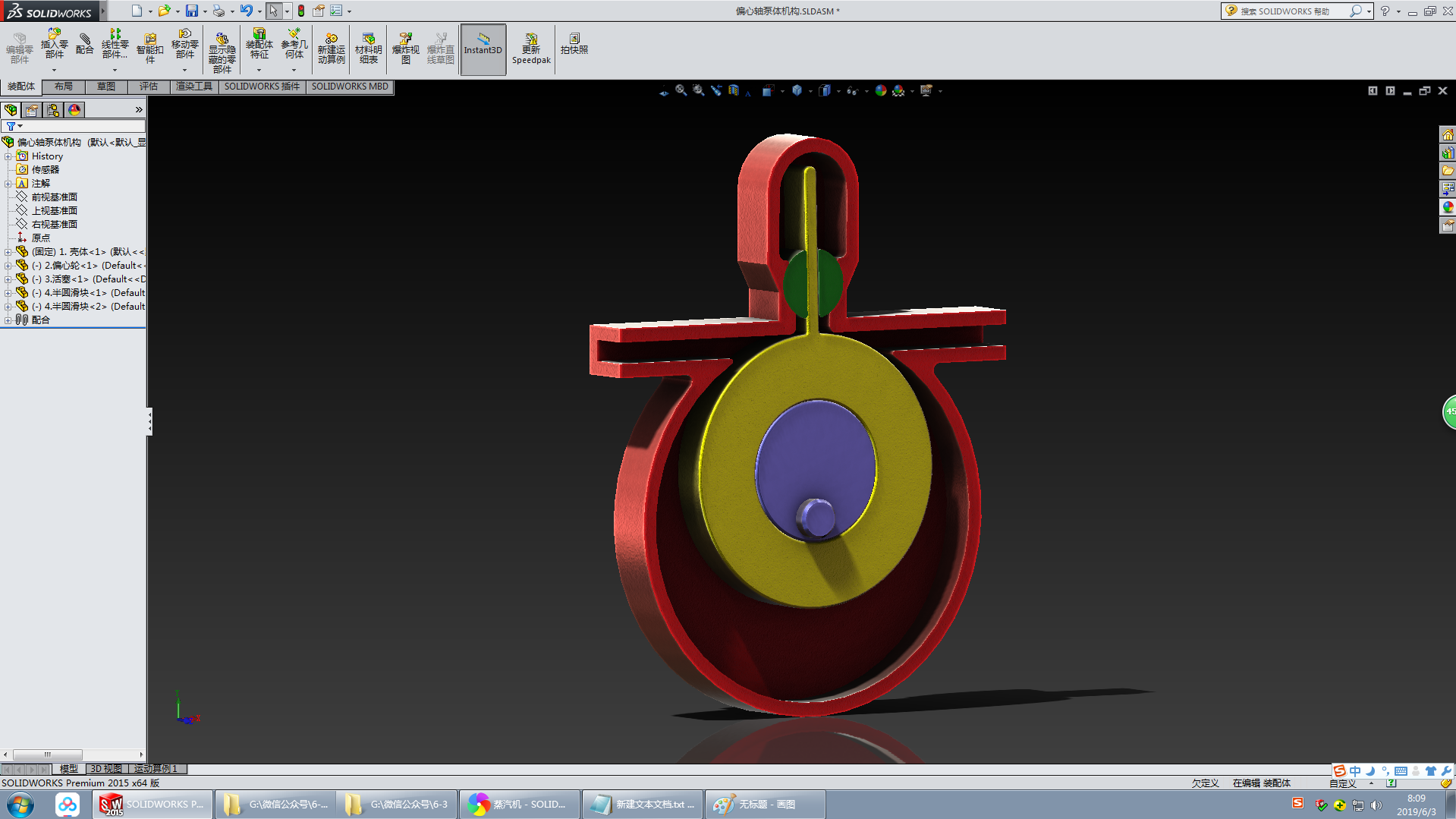1456x819 pixels.
Task: Click the tree filter funnel icon
Action: pos(11,126)
